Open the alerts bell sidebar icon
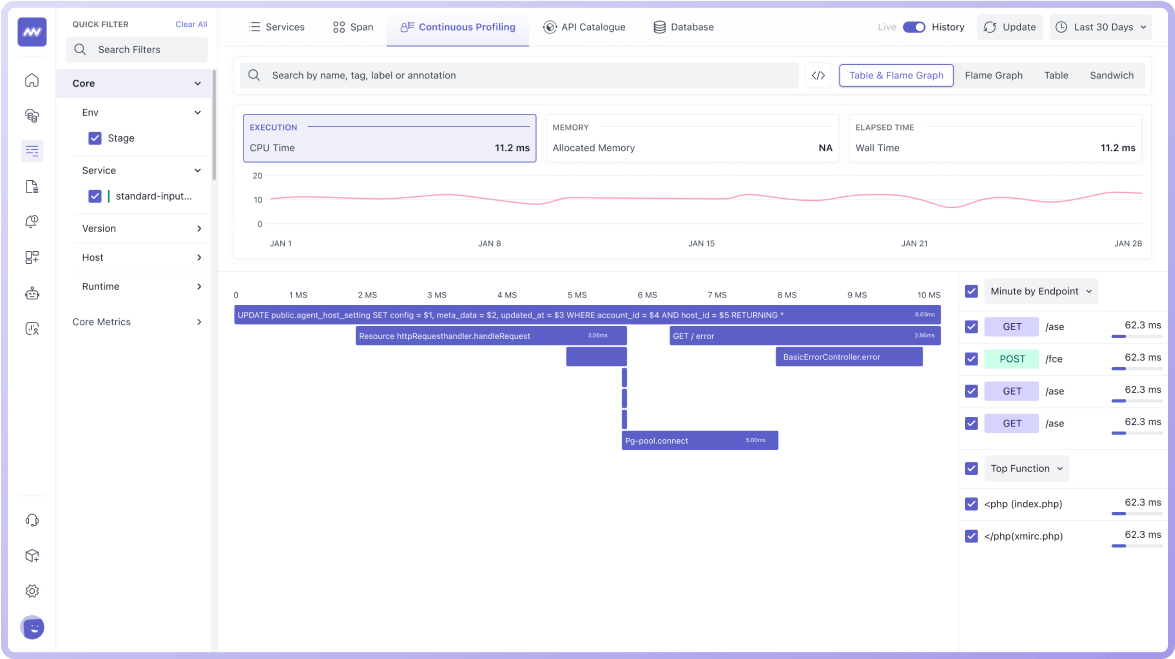The image size is (1175, 659). pos(32,222)
